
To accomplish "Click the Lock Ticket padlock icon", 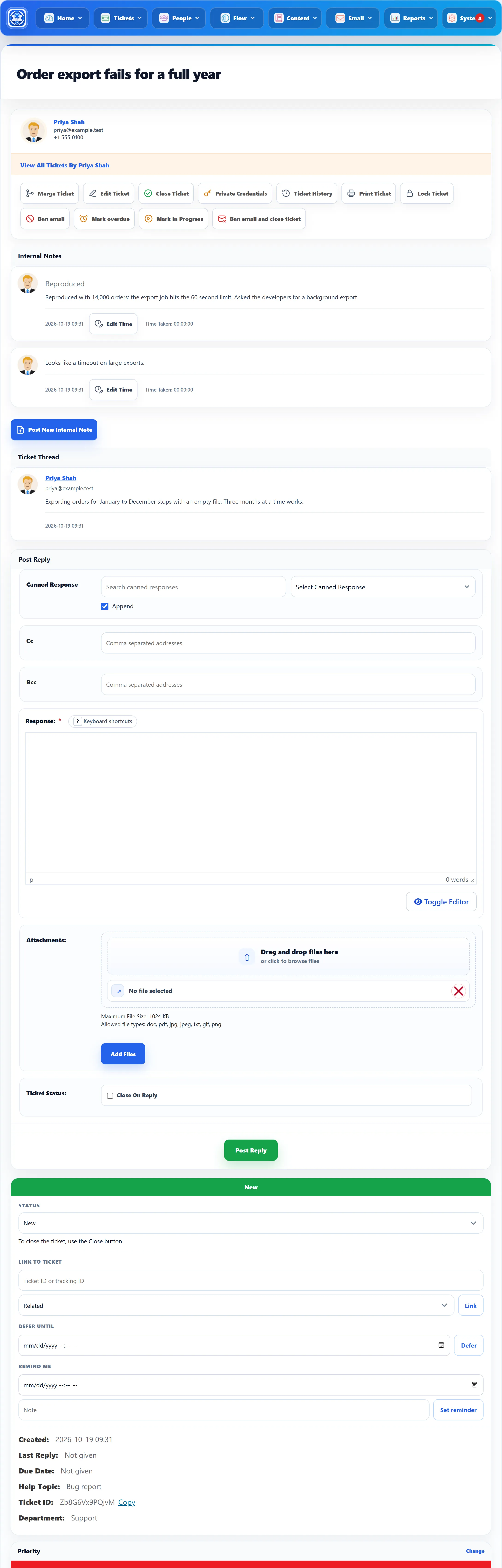I will coord(409,193).
